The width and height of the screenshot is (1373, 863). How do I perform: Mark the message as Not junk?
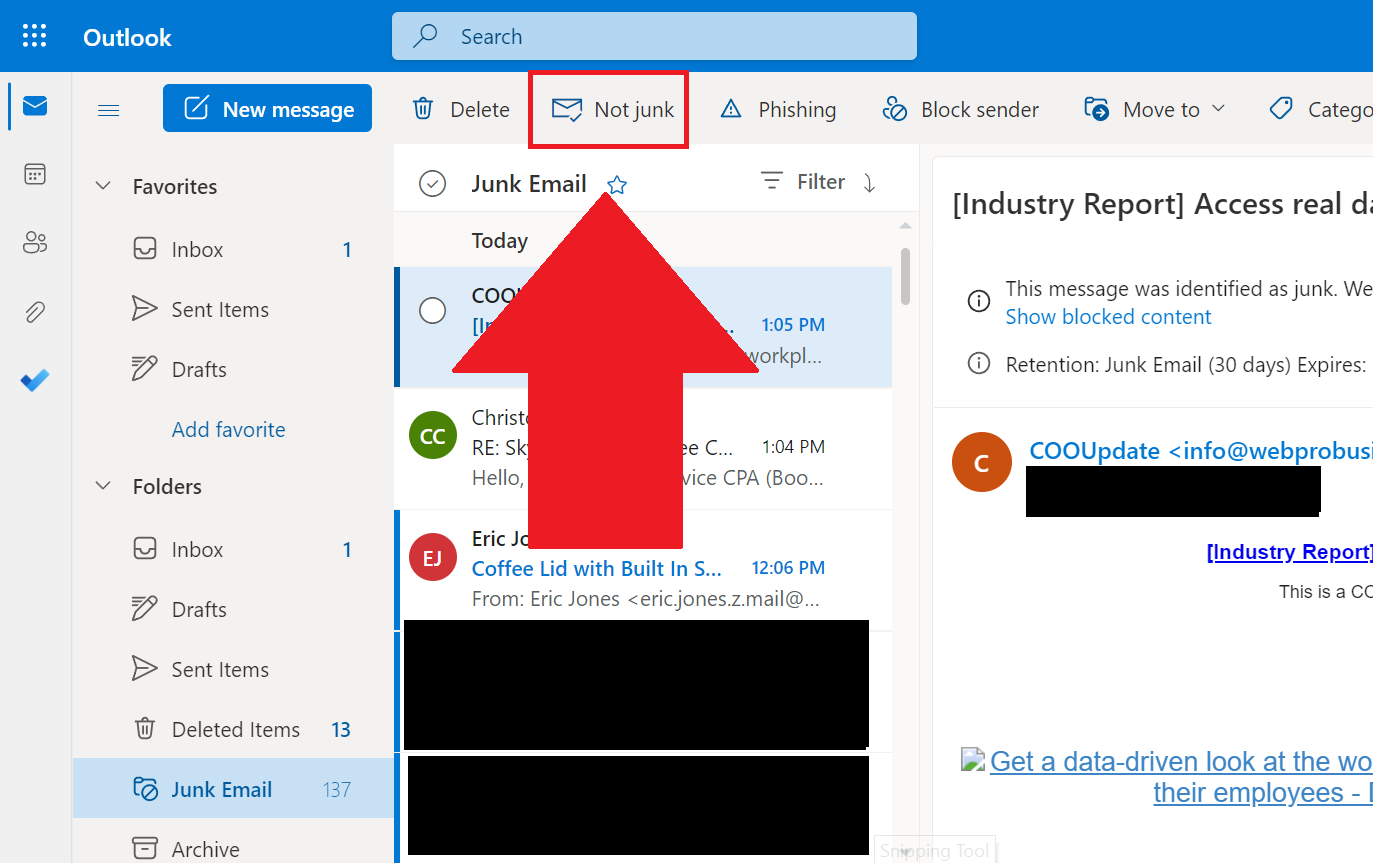click(x=613, y=110)
